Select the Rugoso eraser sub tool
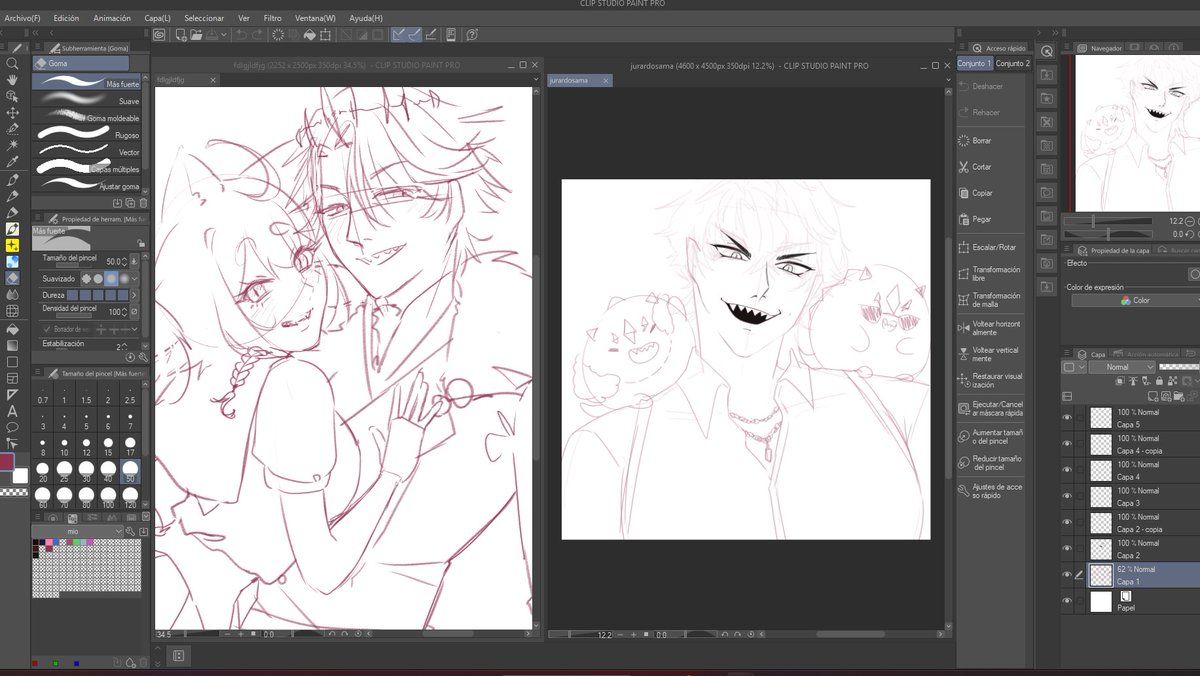Screen dimensions: 1200x676 87,135
